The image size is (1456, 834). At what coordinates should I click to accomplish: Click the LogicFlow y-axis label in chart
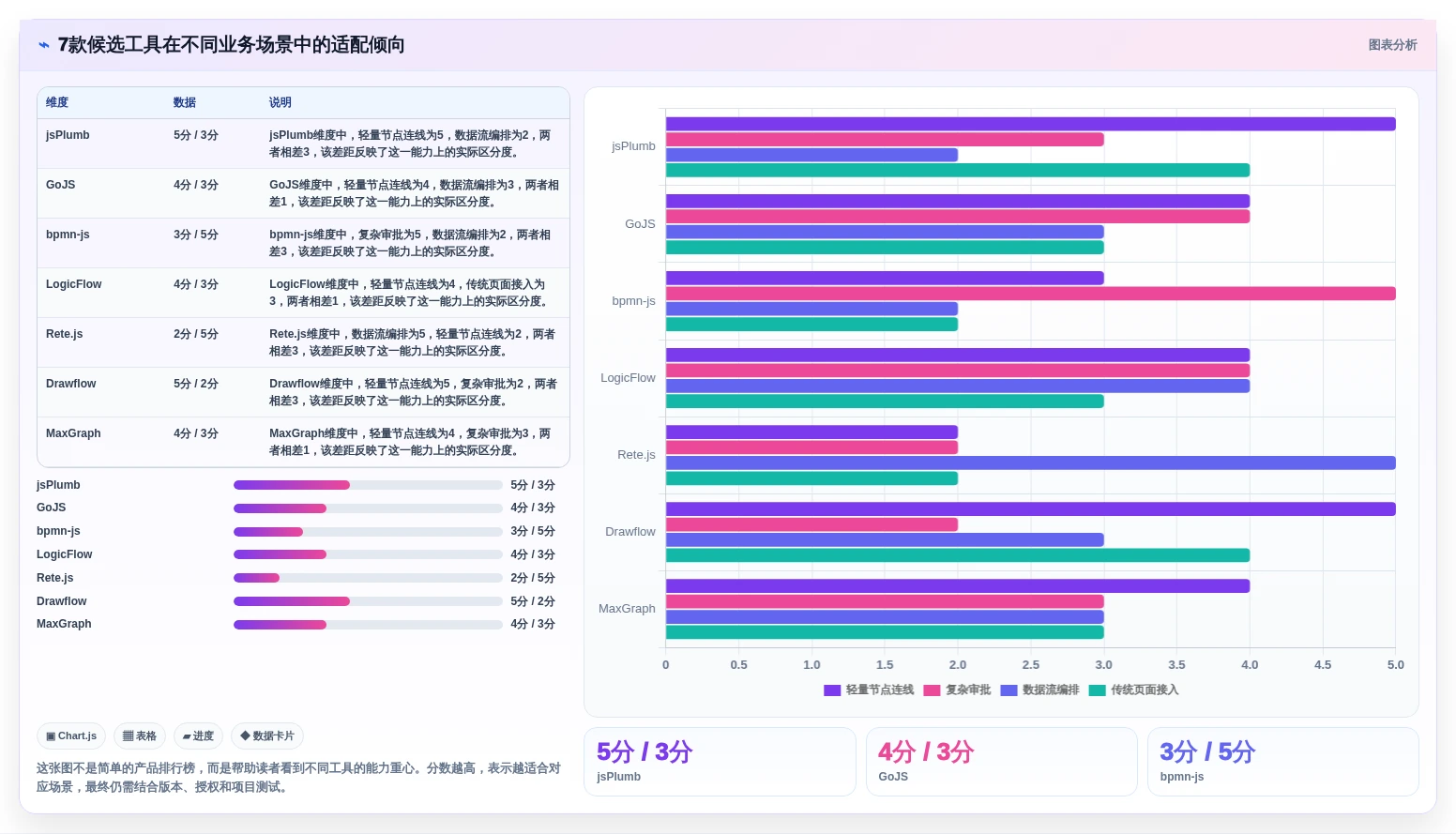[x=628, y=378]
